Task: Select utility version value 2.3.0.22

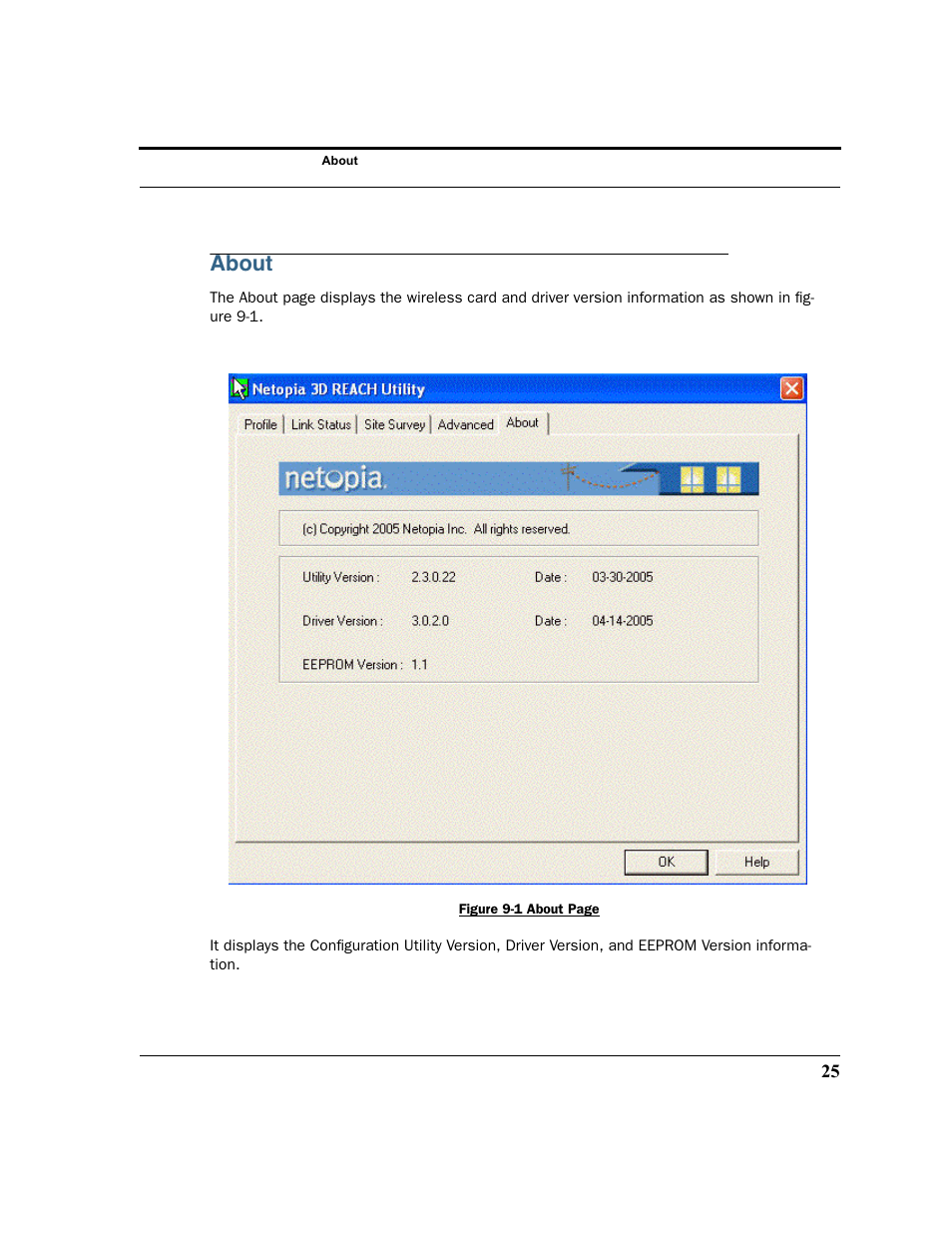Action: (x=433, y=577)
